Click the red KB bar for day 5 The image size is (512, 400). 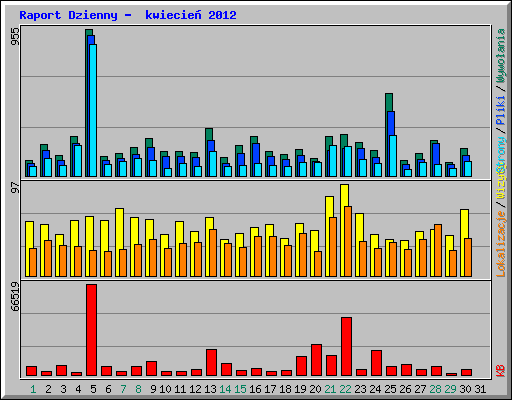(91, 330)
